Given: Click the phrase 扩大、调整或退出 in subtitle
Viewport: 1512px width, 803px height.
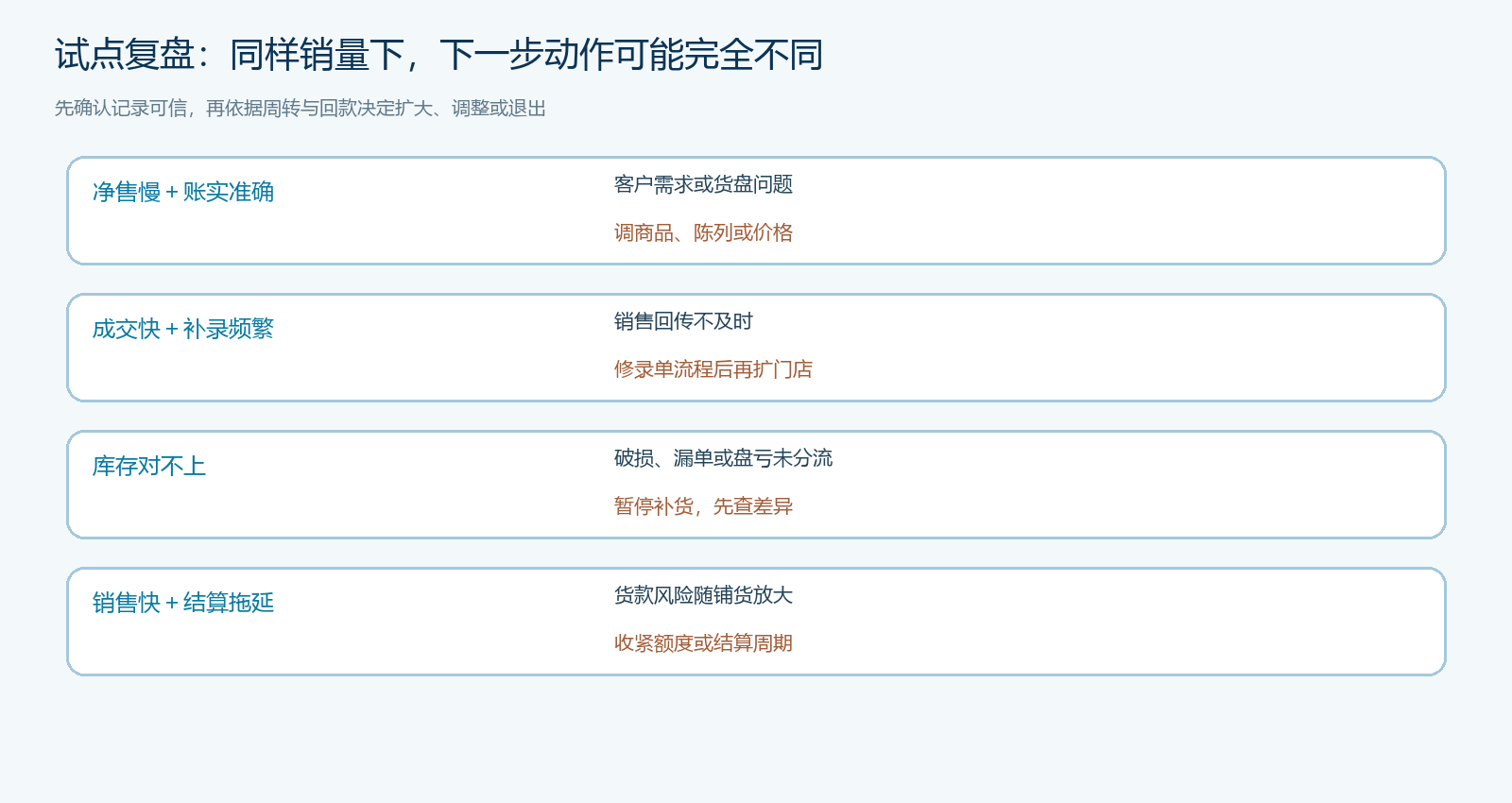Looking at the screenshot, I should coord(471,109).
